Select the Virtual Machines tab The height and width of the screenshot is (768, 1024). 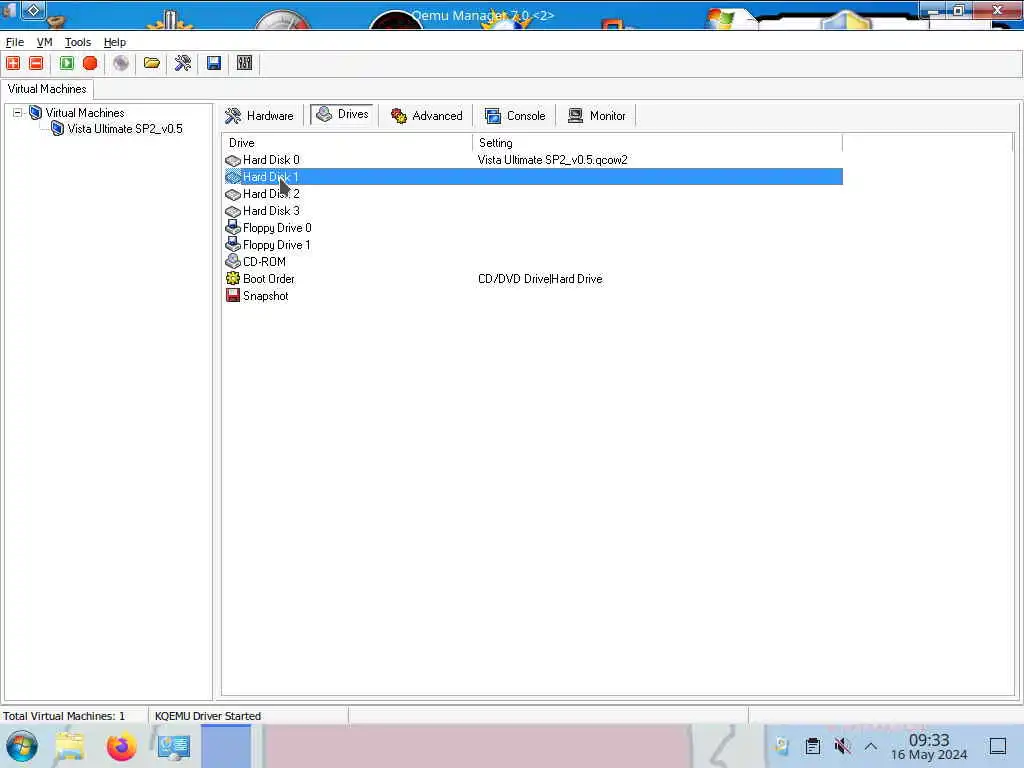coord(47,89)
